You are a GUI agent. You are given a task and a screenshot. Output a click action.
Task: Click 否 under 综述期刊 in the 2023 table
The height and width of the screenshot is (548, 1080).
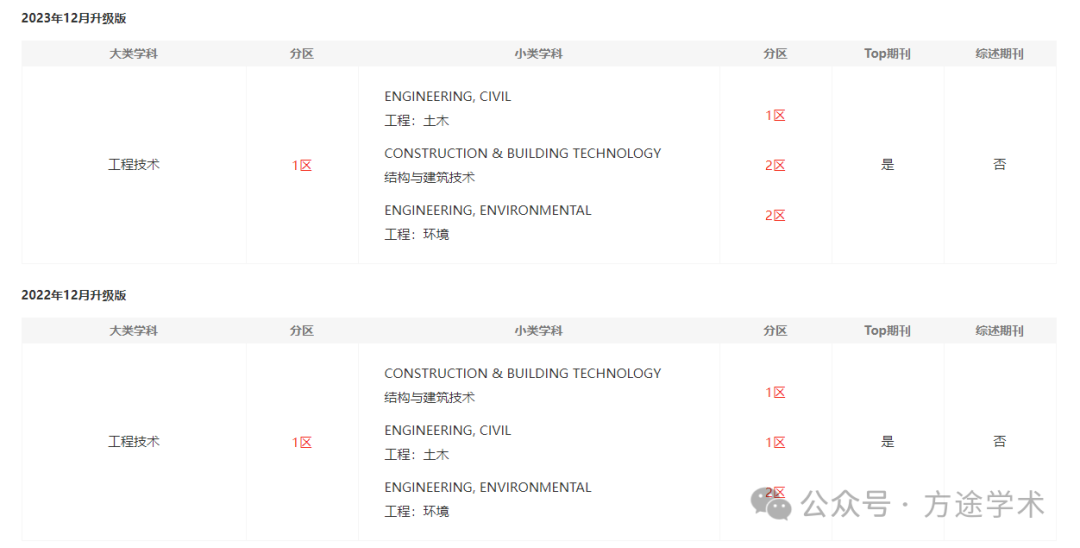click(999, 165)
